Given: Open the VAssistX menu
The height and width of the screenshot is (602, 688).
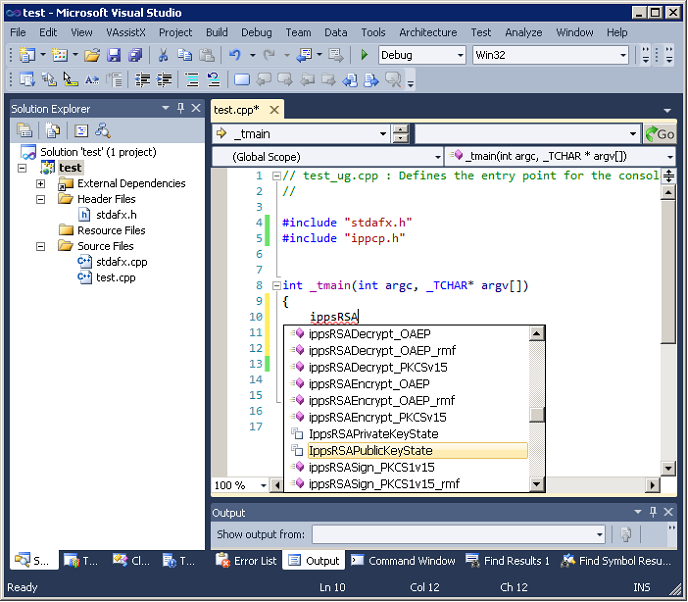Looking at the screenshot, I should tap(126, 32).
